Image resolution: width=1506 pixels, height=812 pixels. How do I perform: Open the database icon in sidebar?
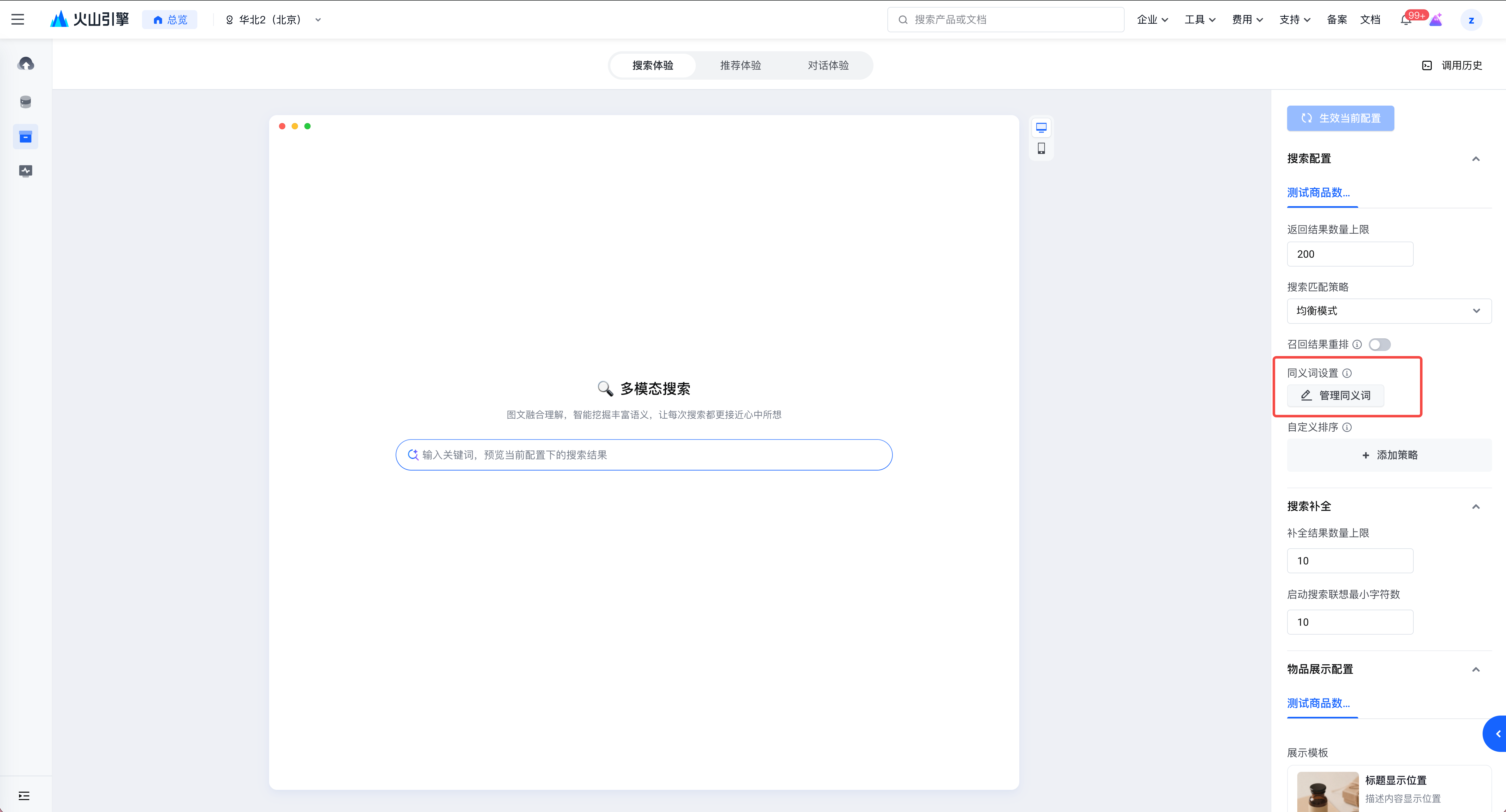[x=25, y=102]
